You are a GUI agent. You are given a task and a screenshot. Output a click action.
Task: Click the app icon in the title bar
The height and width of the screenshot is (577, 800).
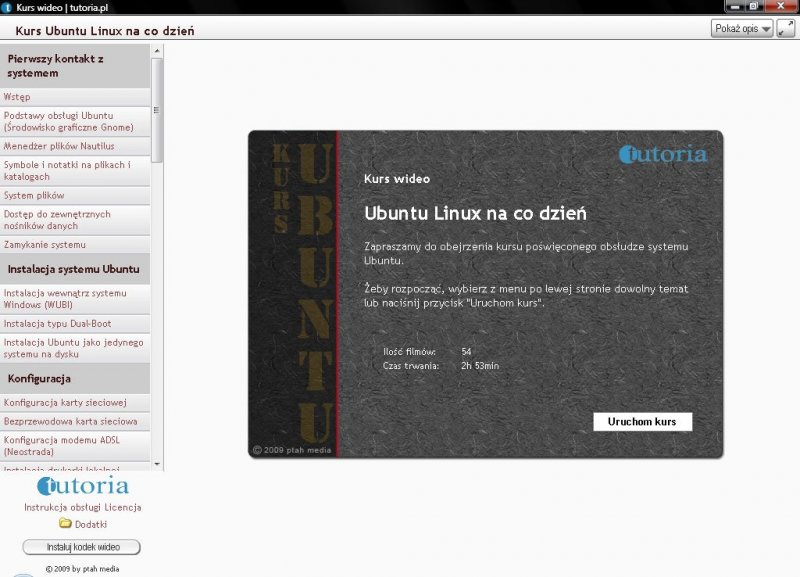point(8,6)
